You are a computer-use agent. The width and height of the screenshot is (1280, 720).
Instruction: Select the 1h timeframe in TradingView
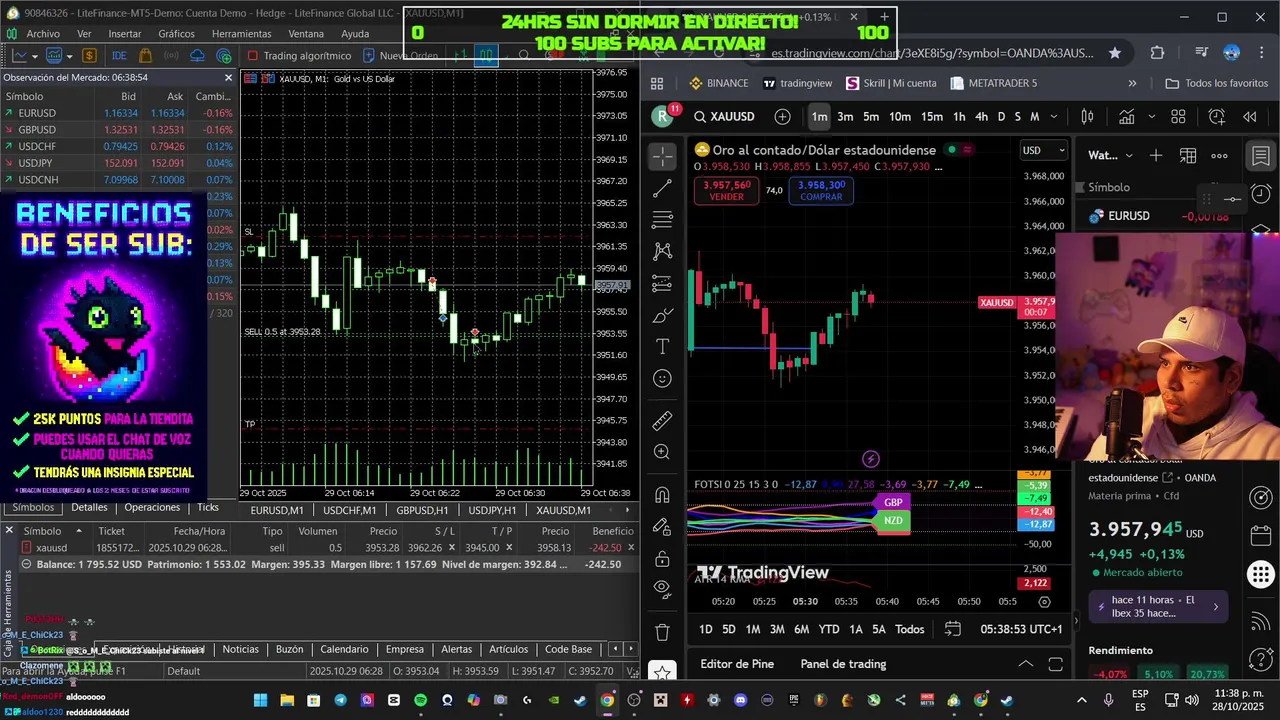pyautogui.click(x=959, y=117)
